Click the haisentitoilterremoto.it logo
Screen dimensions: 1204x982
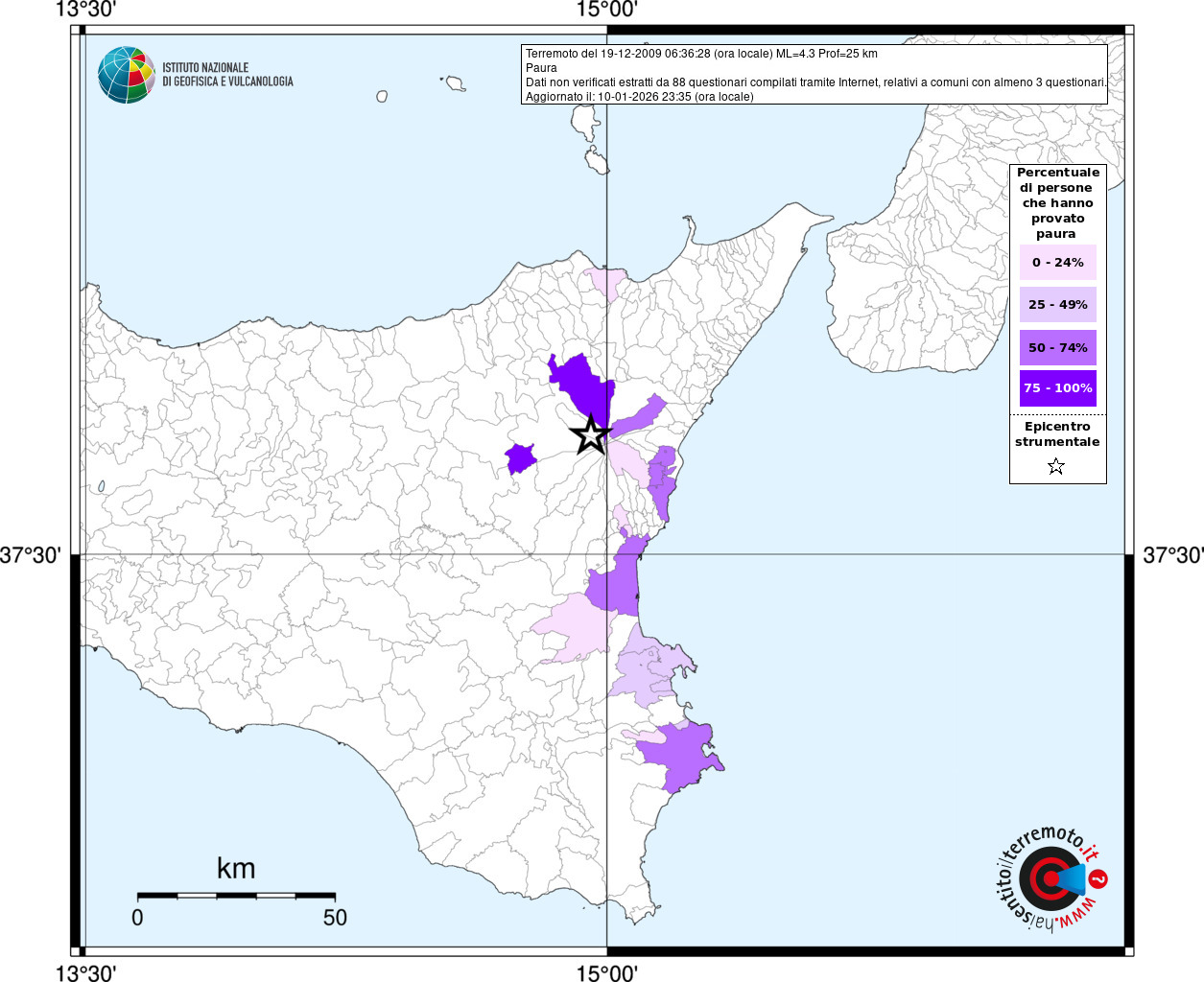1052,878
